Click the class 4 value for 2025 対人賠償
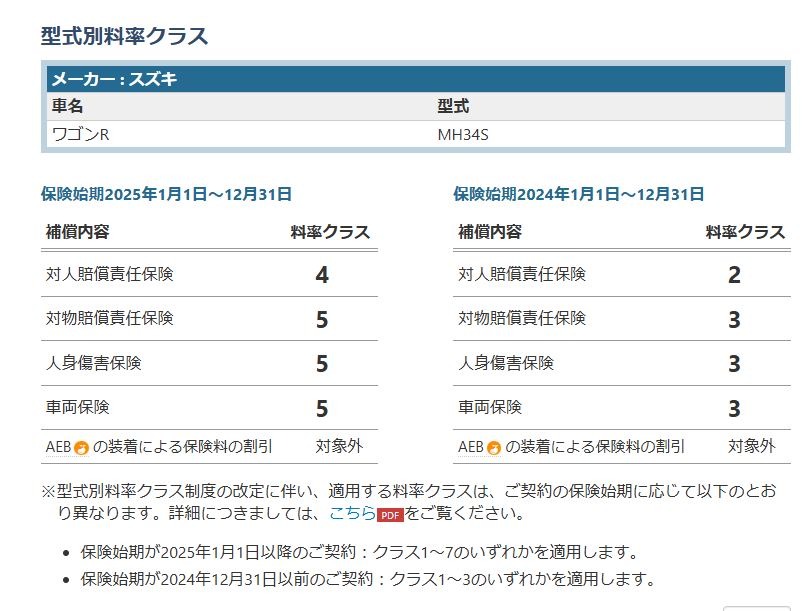This screenshot has height=611, width=807. pyautogui.click(x=322, y=275)
